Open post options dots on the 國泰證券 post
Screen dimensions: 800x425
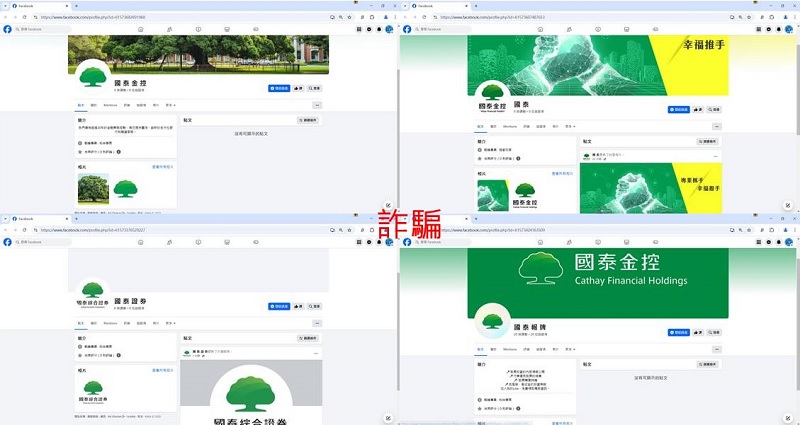(x=316, y=354)
